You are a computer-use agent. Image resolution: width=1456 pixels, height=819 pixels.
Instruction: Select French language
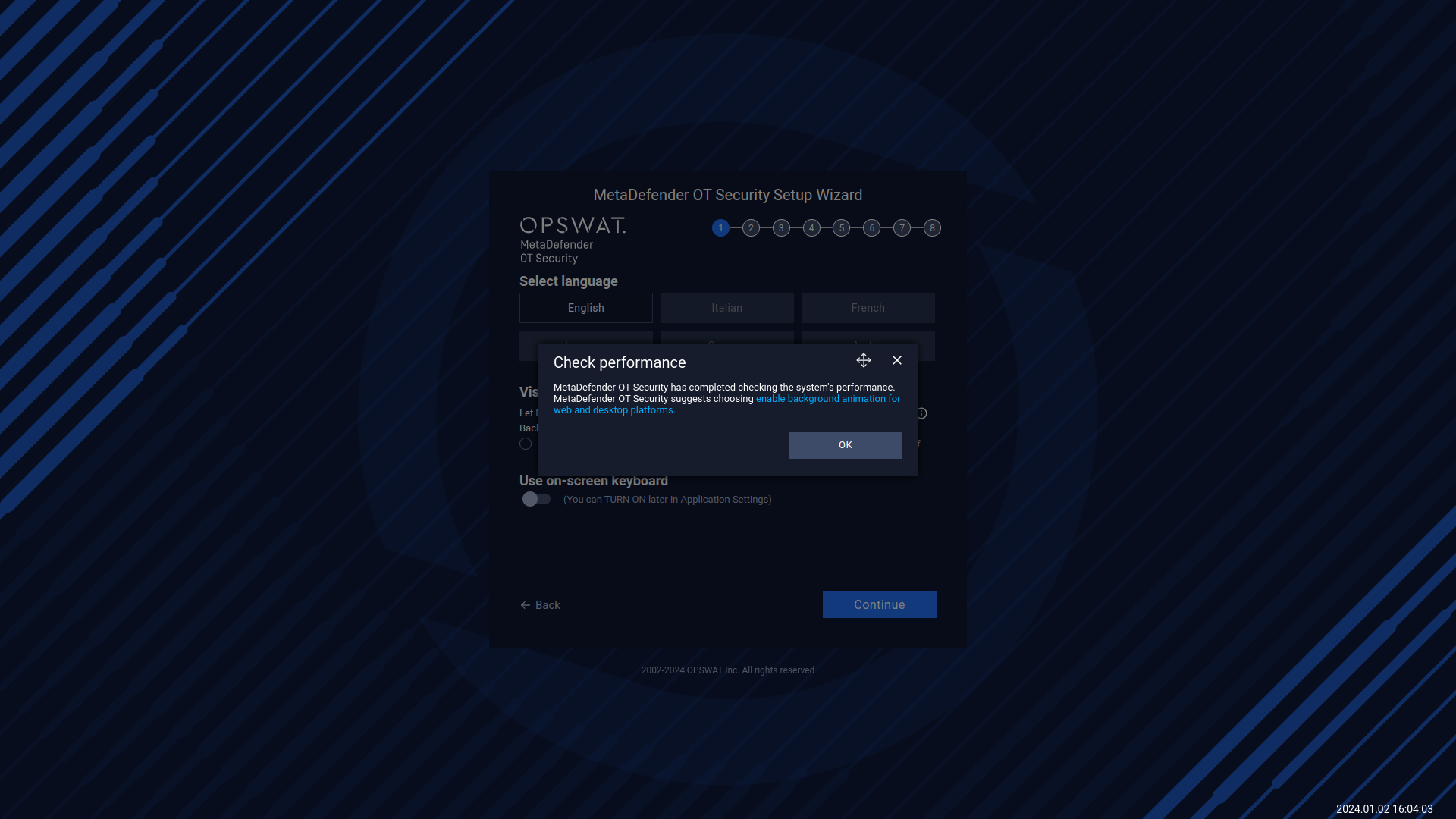868,308
